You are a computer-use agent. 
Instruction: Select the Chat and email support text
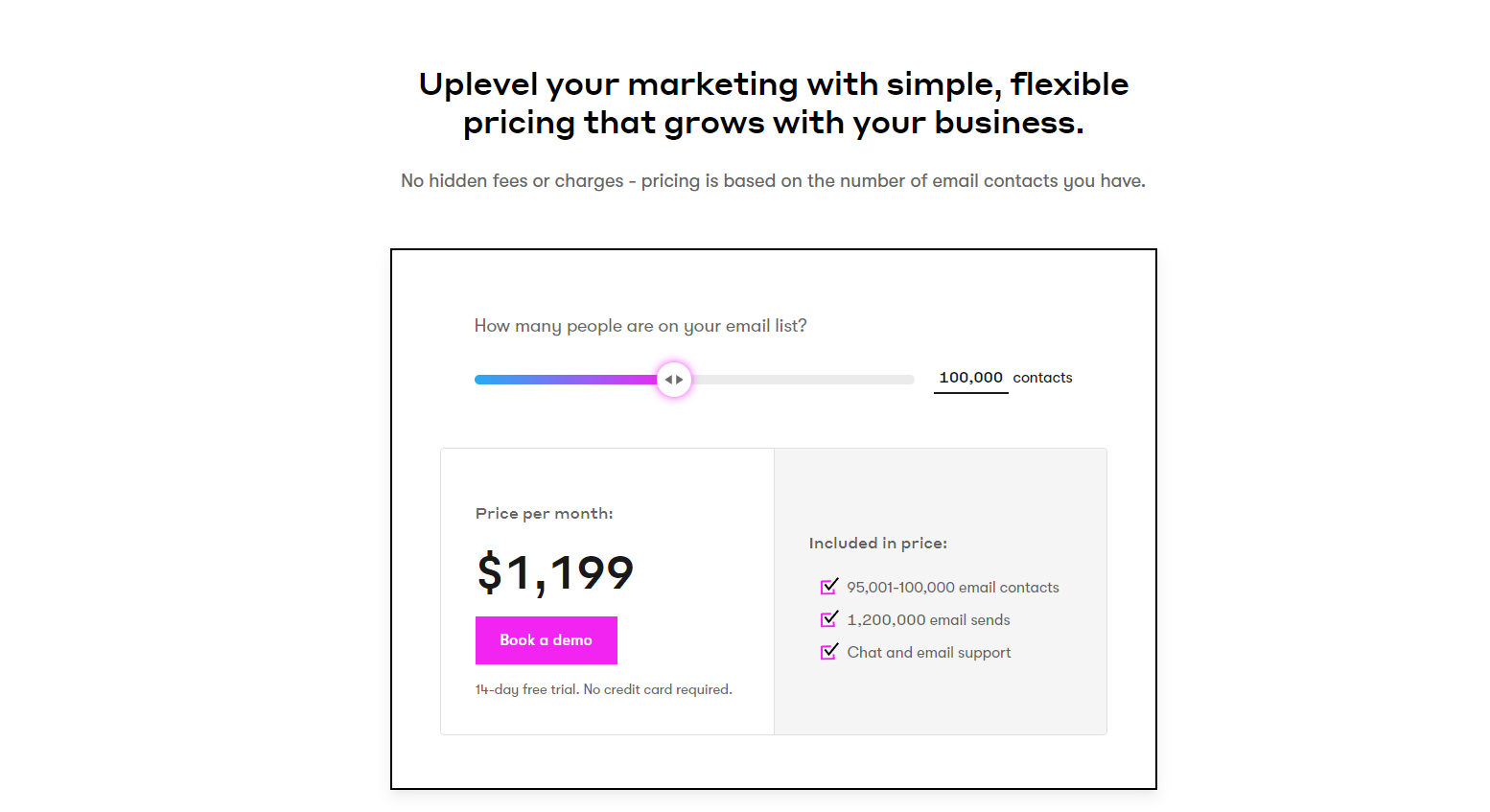click(928, 653)
